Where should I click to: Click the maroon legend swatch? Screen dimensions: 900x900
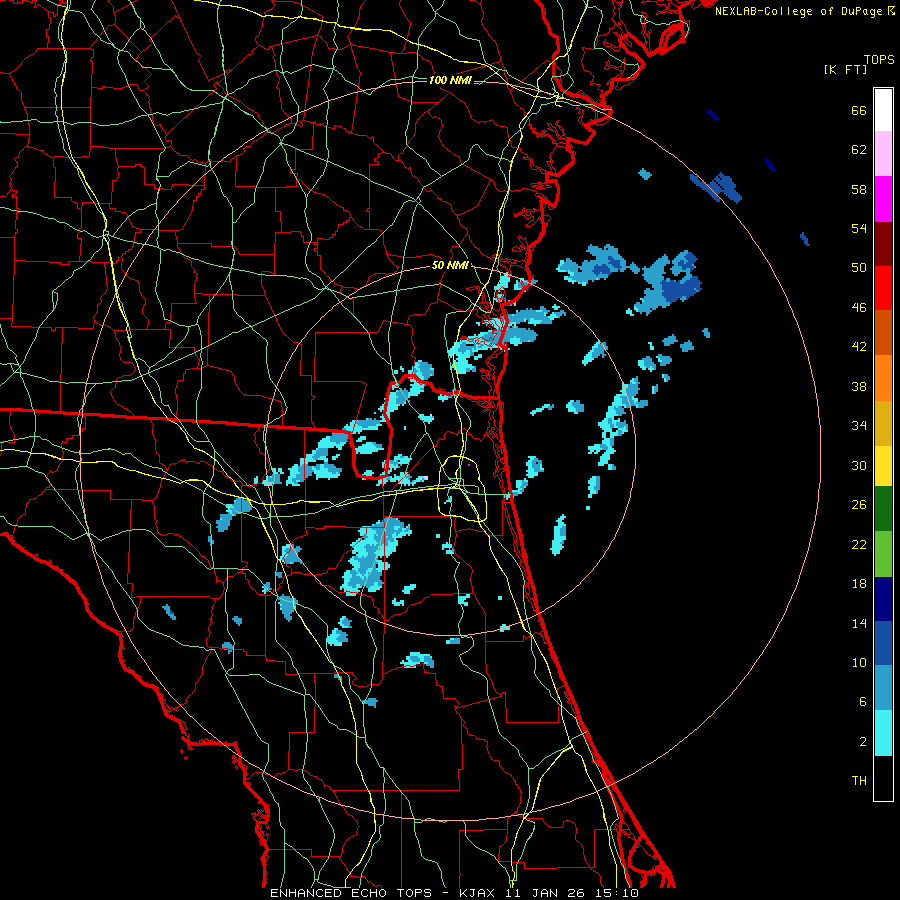pyautogui.click(x=883, y=244)
